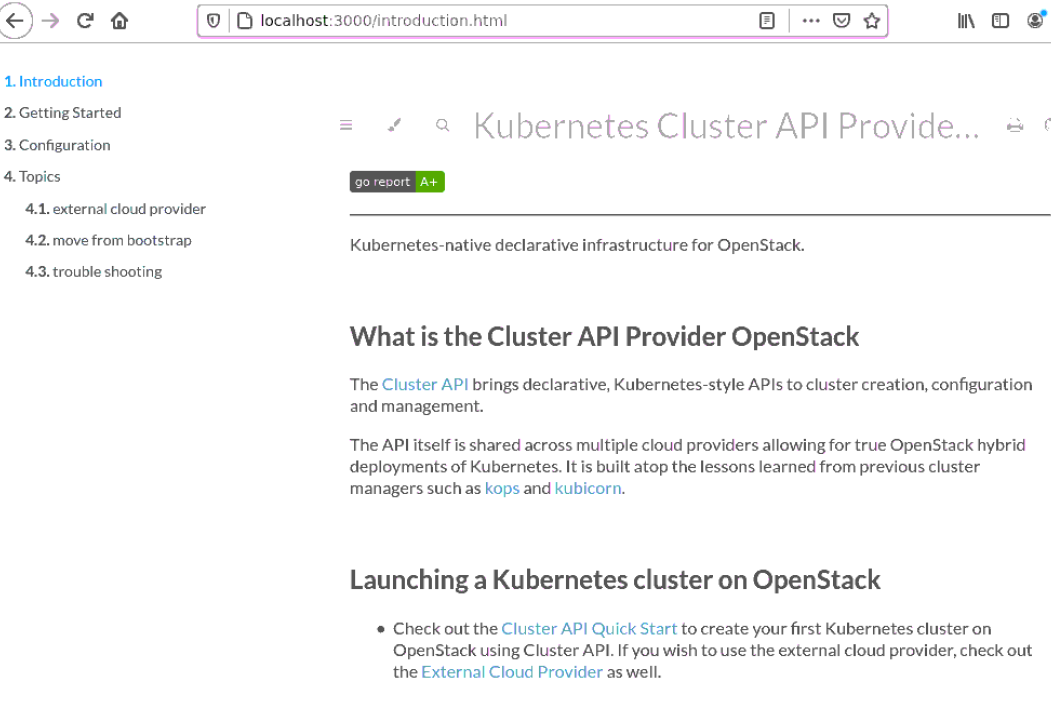Open Firefox account icon
Image resolution: width=1051 pixels, height=728 pixels.
[x=1036, y=21]
